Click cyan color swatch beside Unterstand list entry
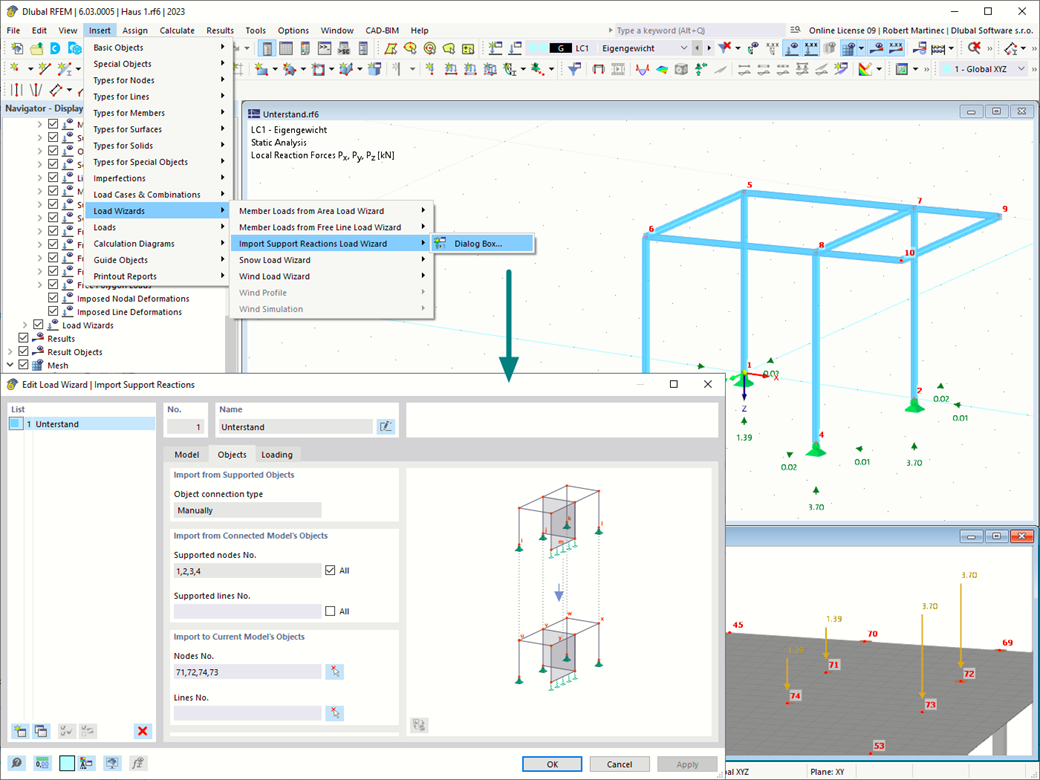This screenshot has height=780, width=1040. (x=16, y=424)
